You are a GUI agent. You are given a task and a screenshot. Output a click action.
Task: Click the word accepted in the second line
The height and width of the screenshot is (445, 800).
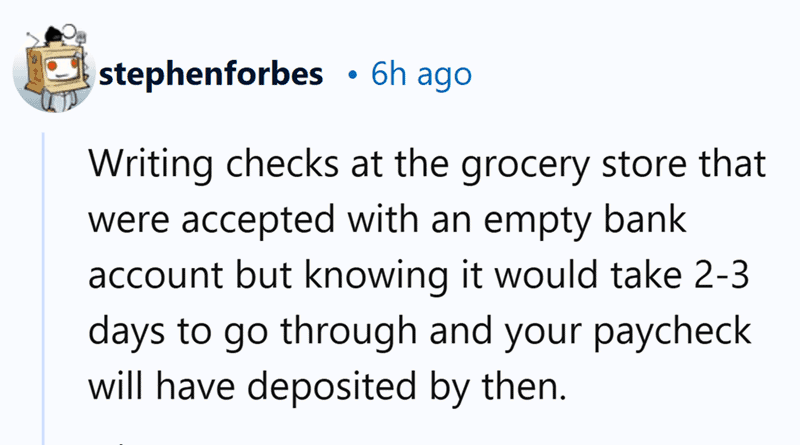pyautogui.click(x=258, y=221)
